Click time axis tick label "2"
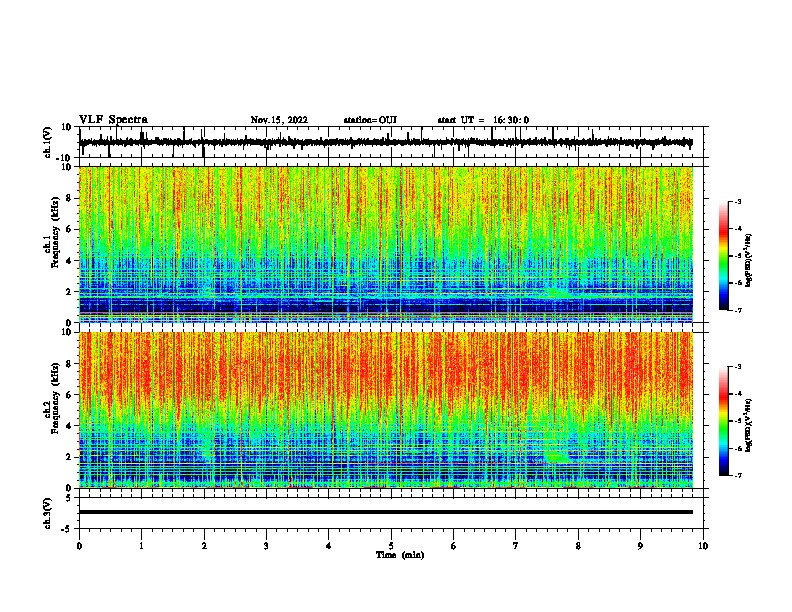The height and width of the screenshot is (612, 792). pyautogui.click(x=204, y=545)
